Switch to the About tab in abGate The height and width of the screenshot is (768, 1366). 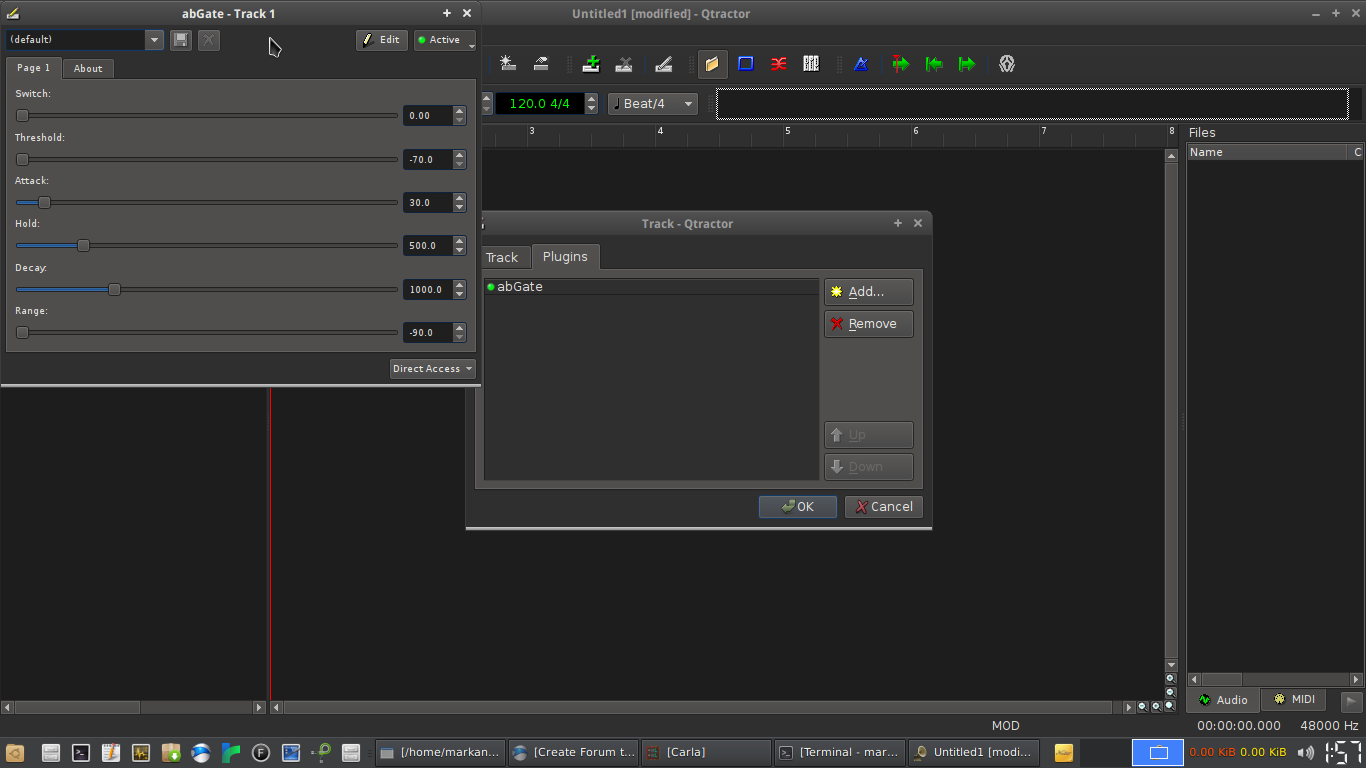[x=88, y=69]
